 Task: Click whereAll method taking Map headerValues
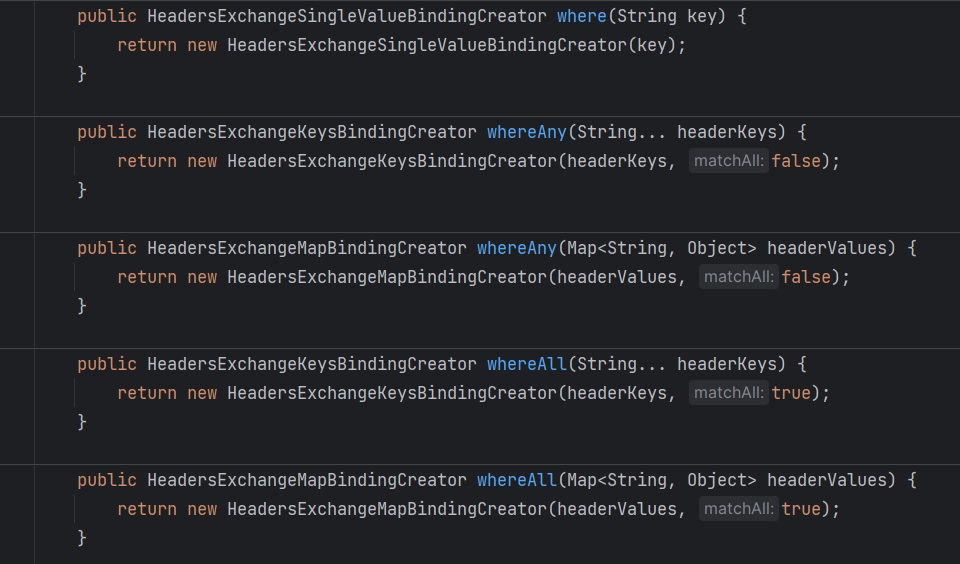click(x=517, y=480)
